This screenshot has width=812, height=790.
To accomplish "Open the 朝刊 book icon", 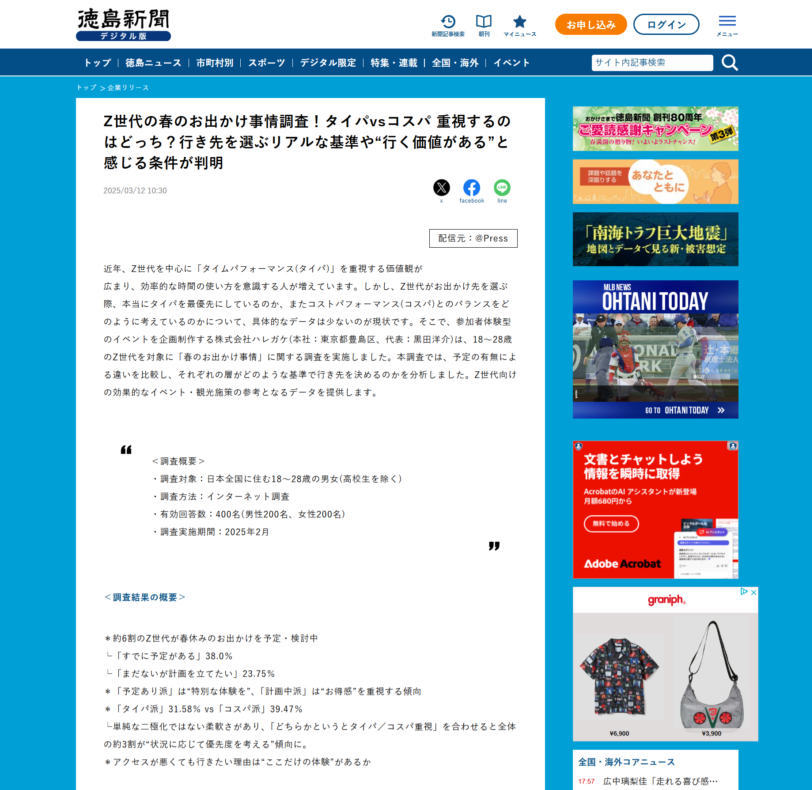I will click(x=483, y=22).
